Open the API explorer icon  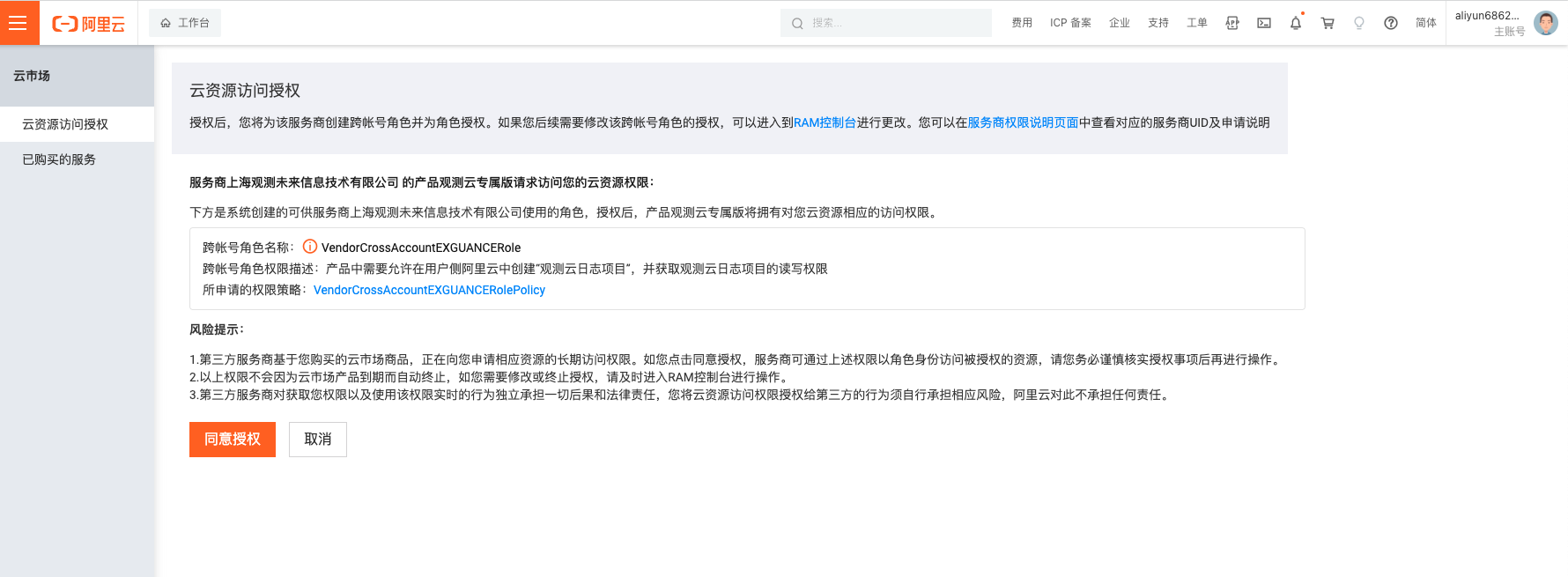[x=1232, y=23]
